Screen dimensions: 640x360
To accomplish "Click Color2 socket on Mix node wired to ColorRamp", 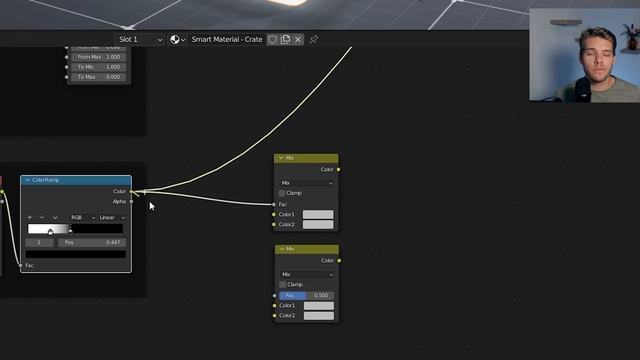I will pos(273,224).
